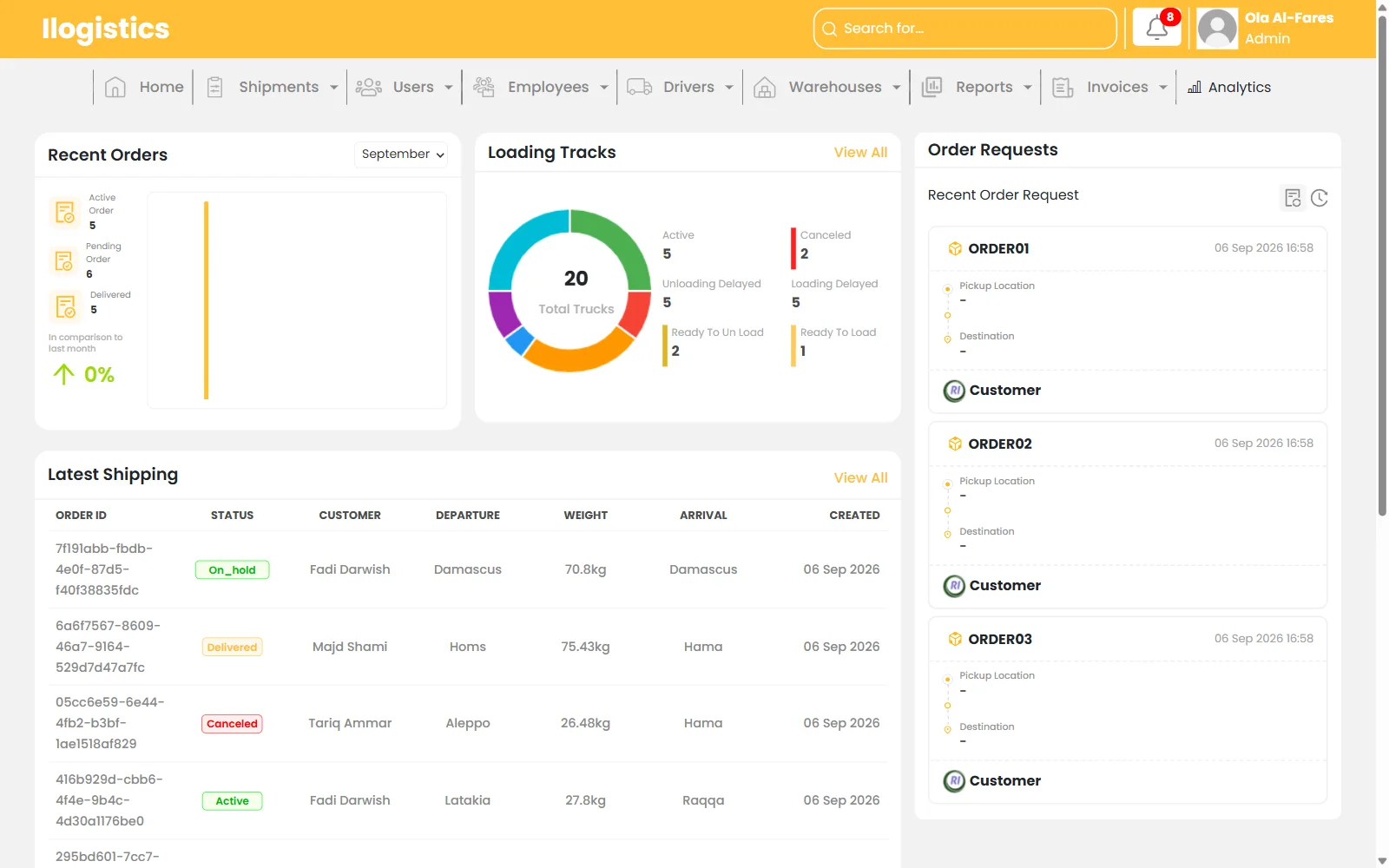Click the Shipments clipboard icon
This screenshot has width=1389, height=868.
215,87
